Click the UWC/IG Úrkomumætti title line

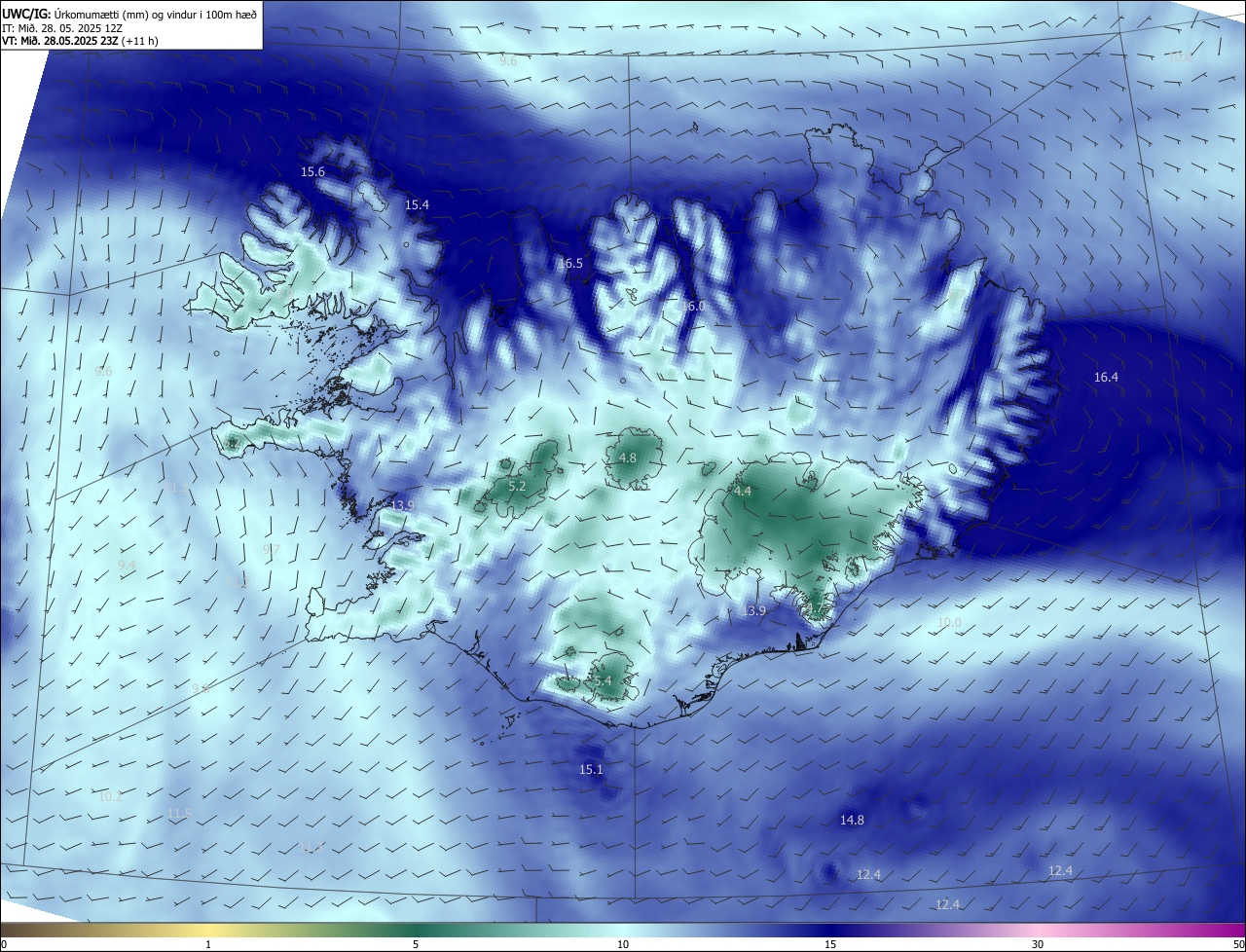pyautogui.click(x=129, y=15)
